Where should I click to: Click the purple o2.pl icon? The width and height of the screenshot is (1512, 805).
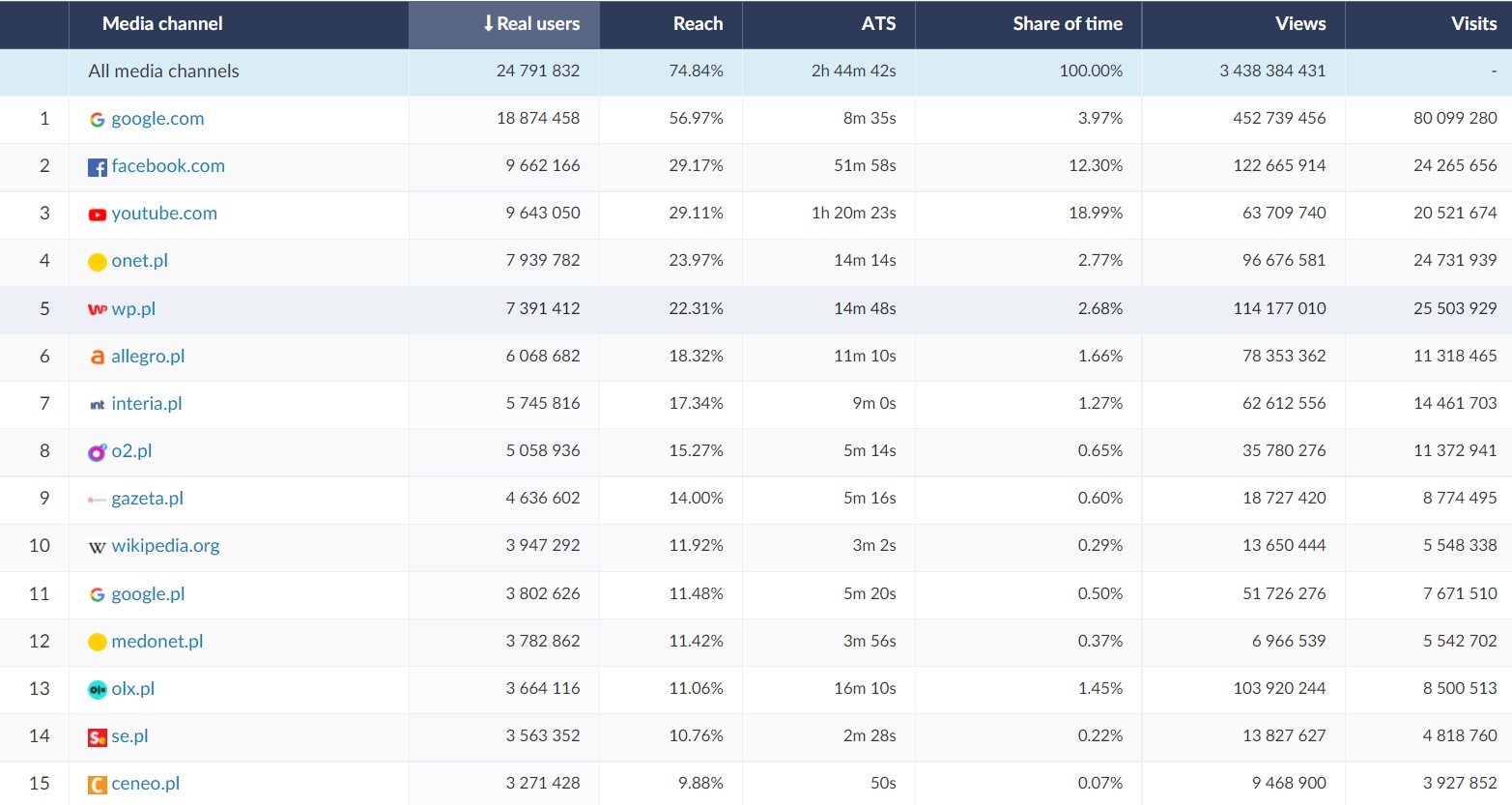coord(98,452)
